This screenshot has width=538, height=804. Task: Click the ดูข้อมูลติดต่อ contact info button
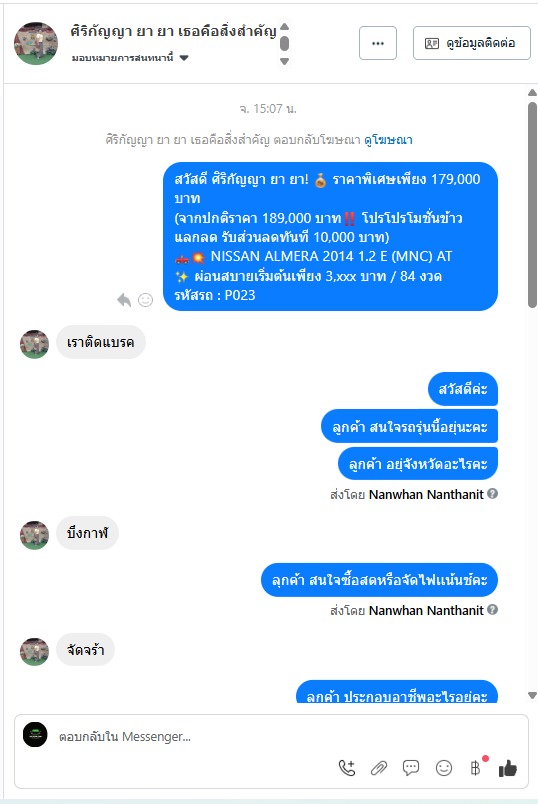pos(472,43)
